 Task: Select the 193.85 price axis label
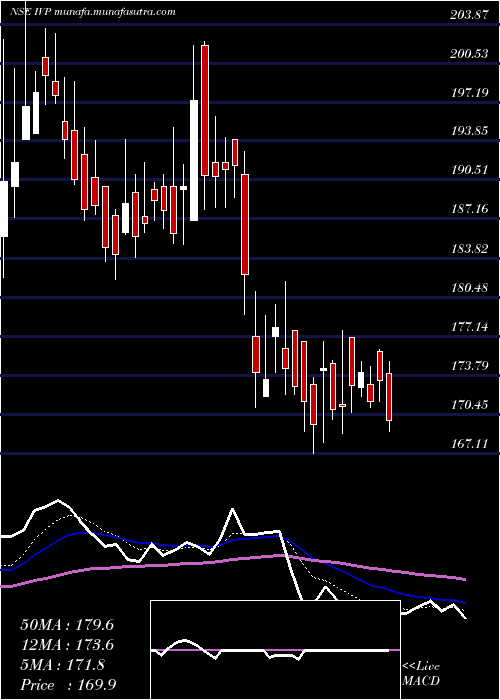pyautogui.click(x=468, y=131)
